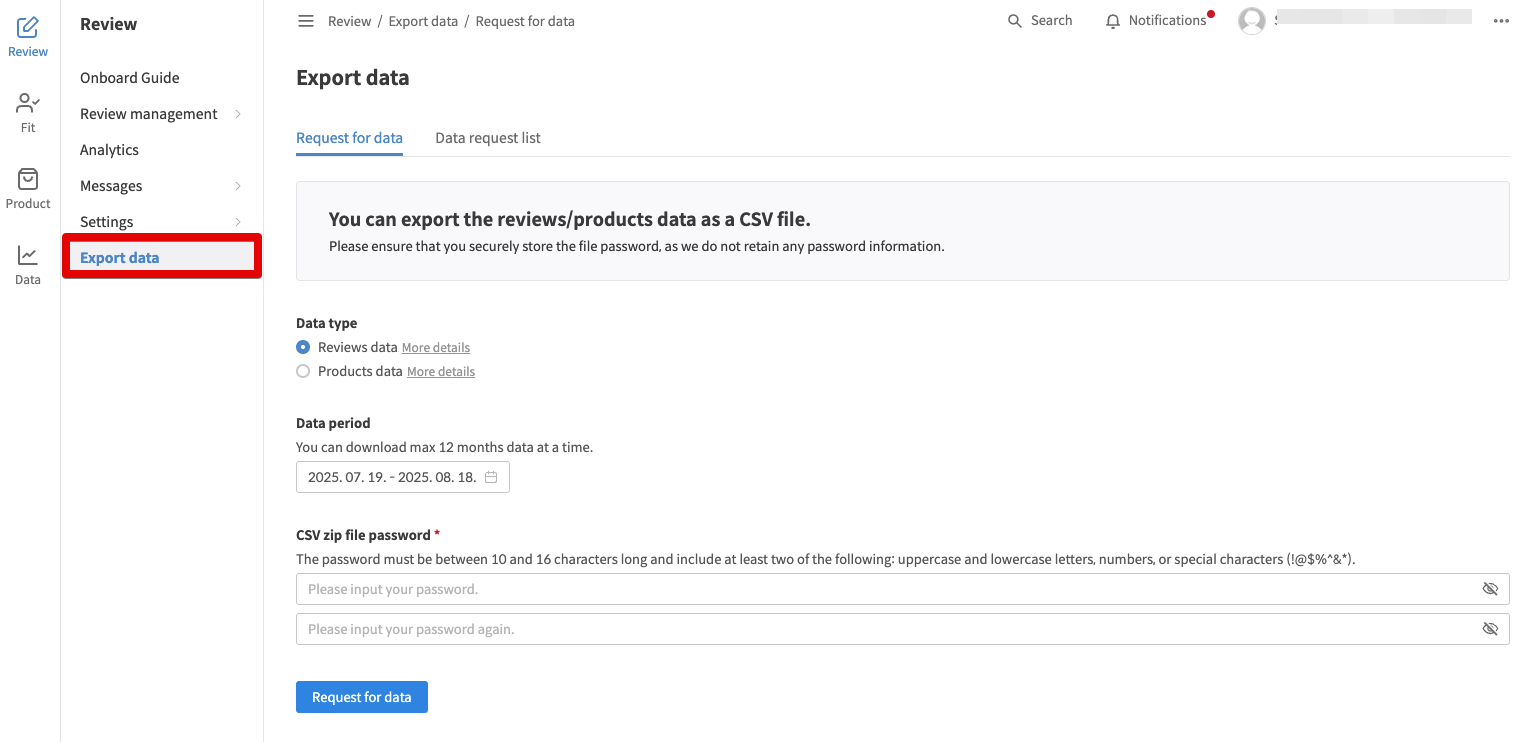Expand the Messages submenu

coord(238,186)
